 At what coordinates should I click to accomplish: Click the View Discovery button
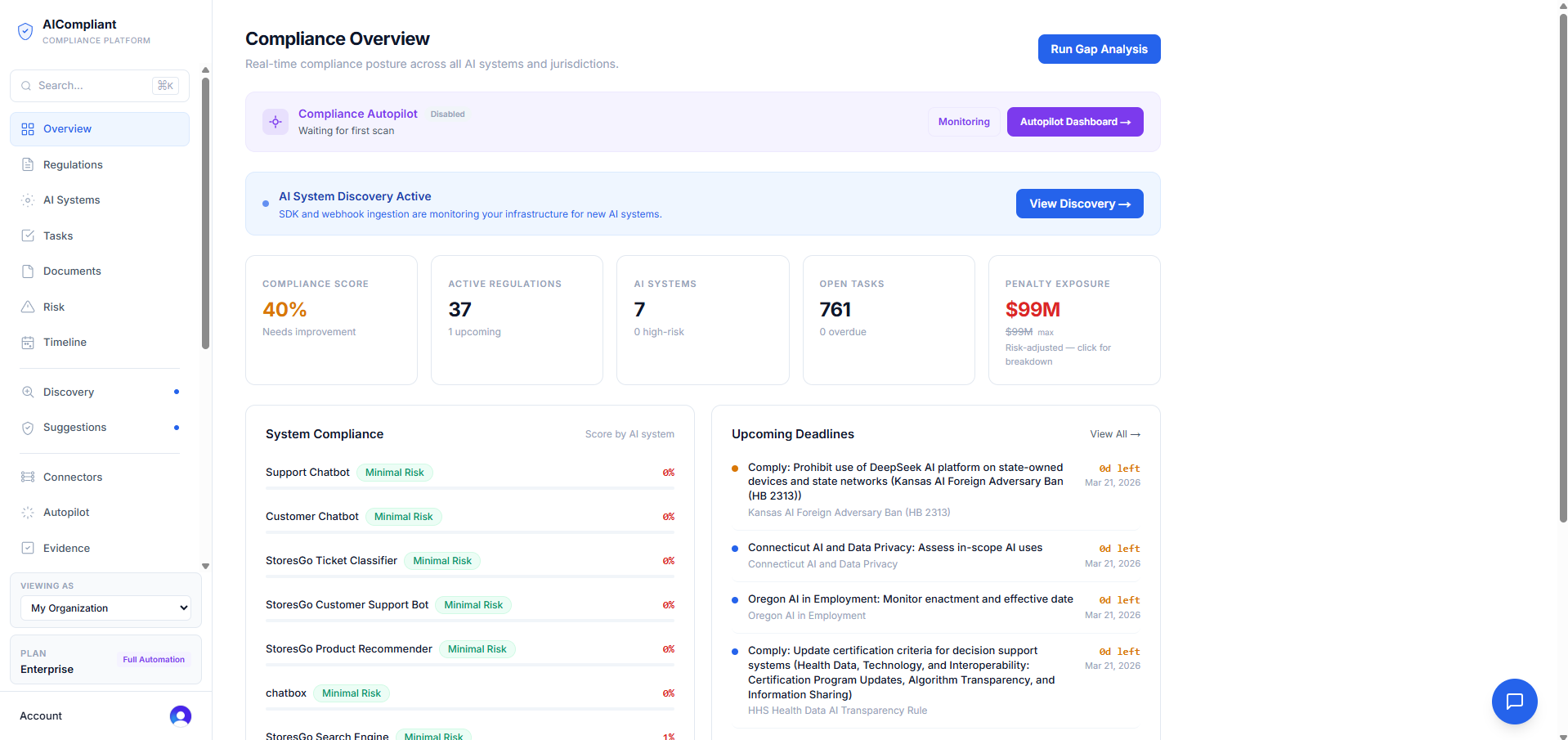1079,204
